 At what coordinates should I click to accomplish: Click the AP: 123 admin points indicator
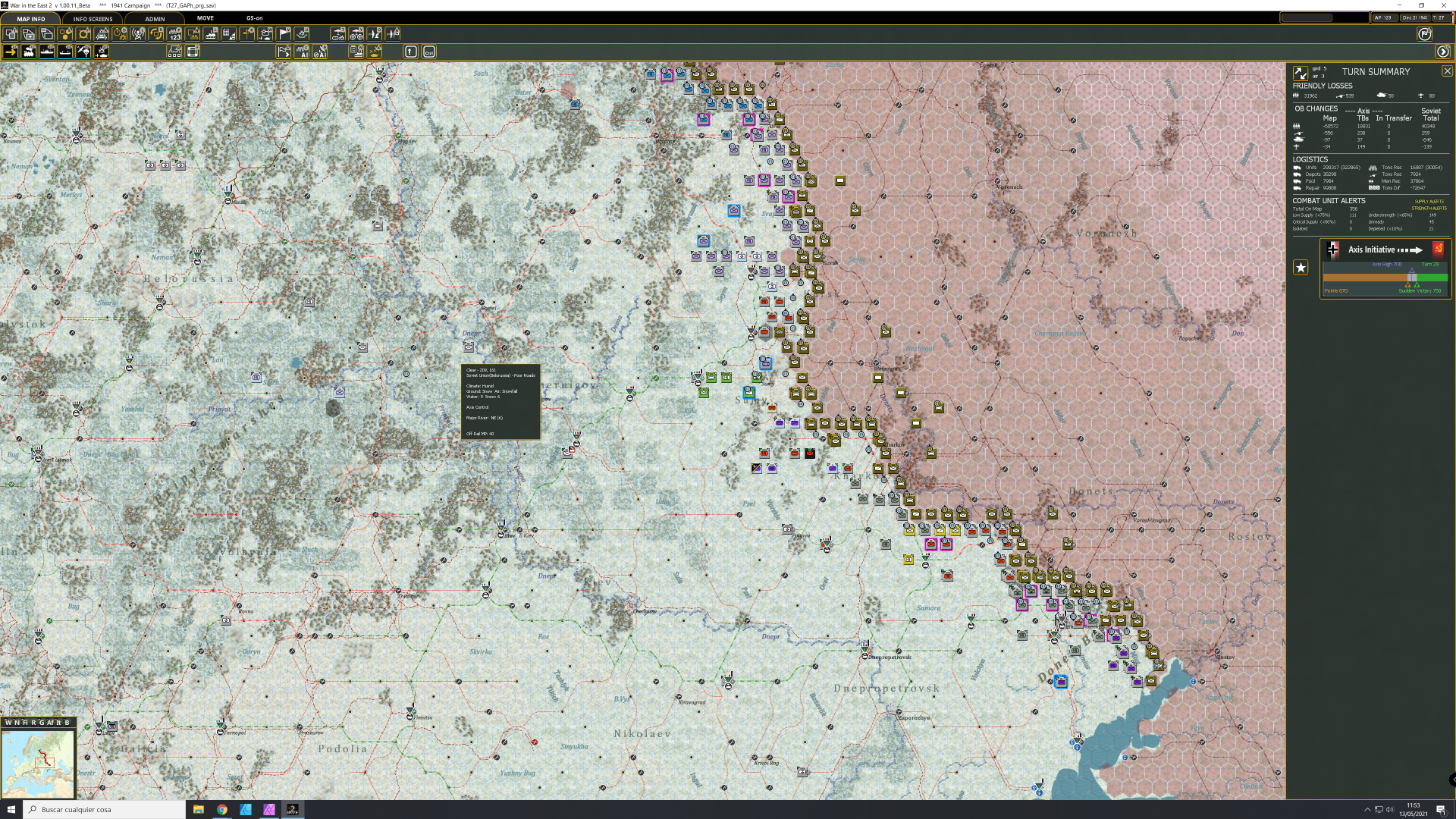pos(1385,17)
